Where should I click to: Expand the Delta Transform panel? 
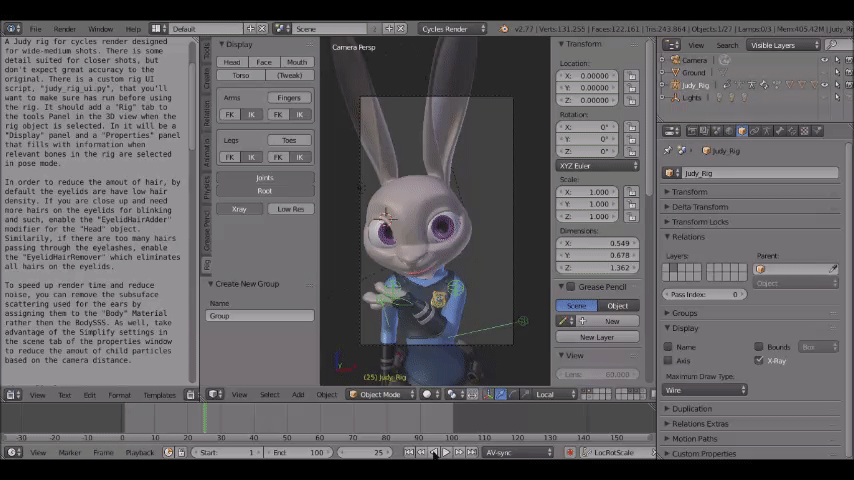[699, 207]
